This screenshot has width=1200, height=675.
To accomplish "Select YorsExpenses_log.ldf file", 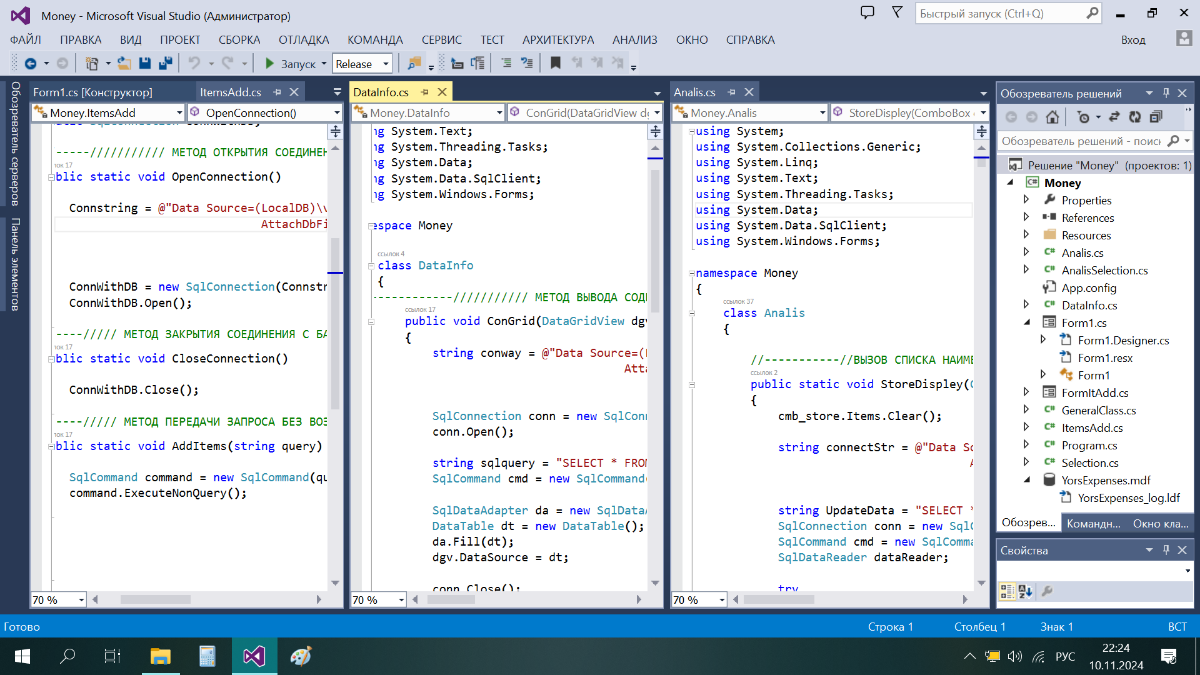I will 1129,498.
